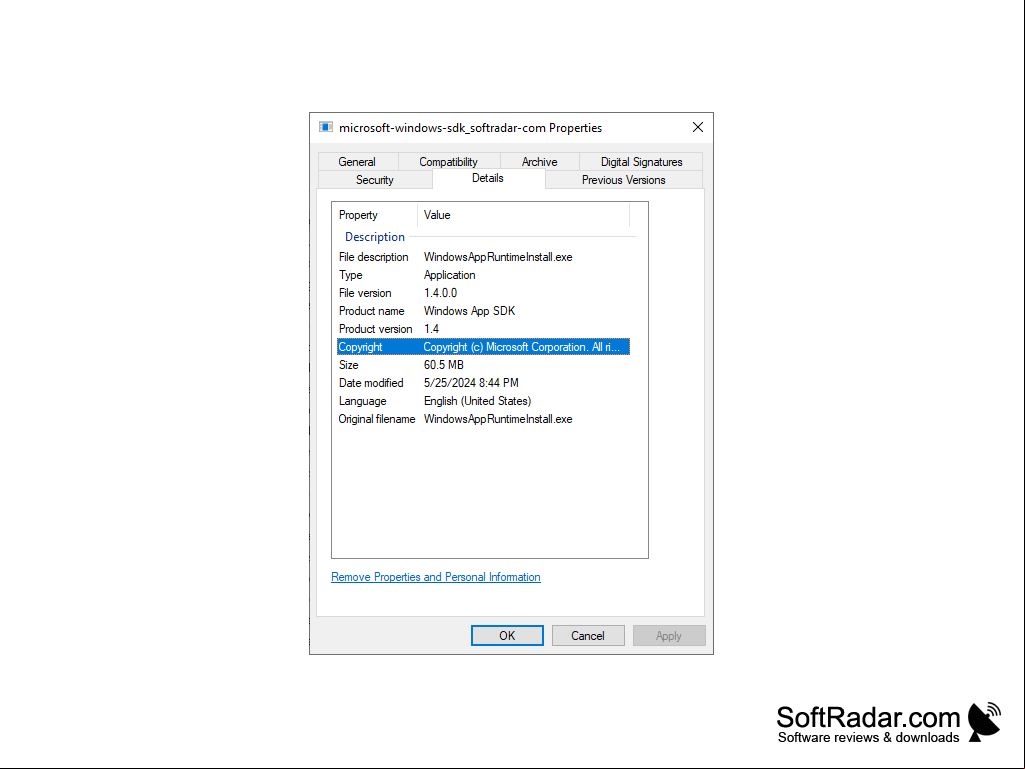Select the Archive tab
The height and width of the screenshot is (769, 1025).
539,162
